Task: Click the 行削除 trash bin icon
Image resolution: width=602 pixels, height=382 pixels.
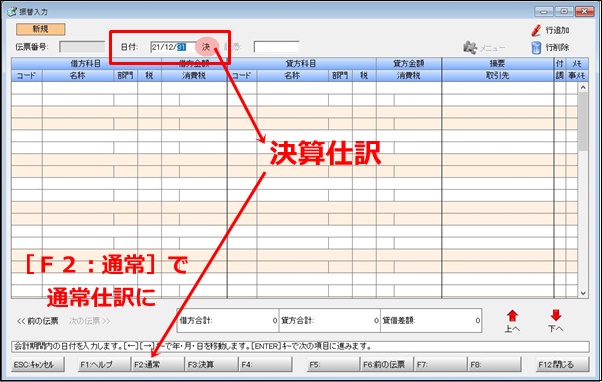Action: (x=536, y=48)
